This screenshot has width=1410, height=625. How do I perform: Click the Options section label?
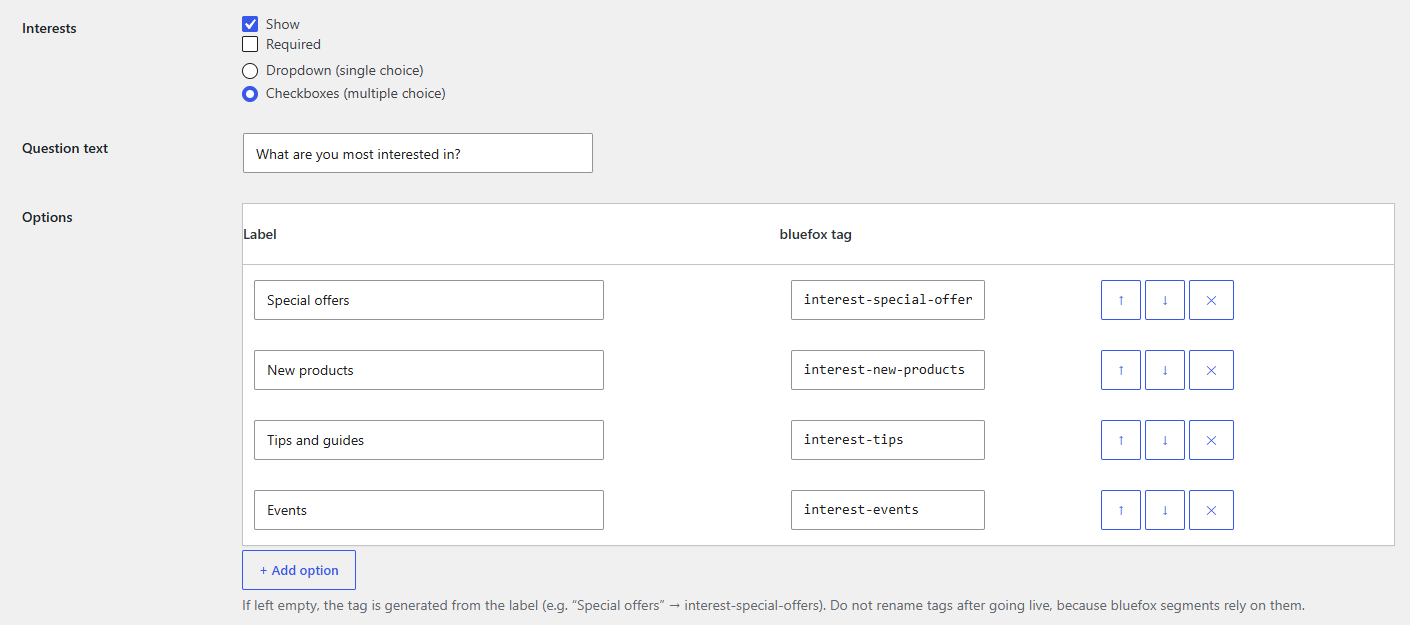(47, 218)
